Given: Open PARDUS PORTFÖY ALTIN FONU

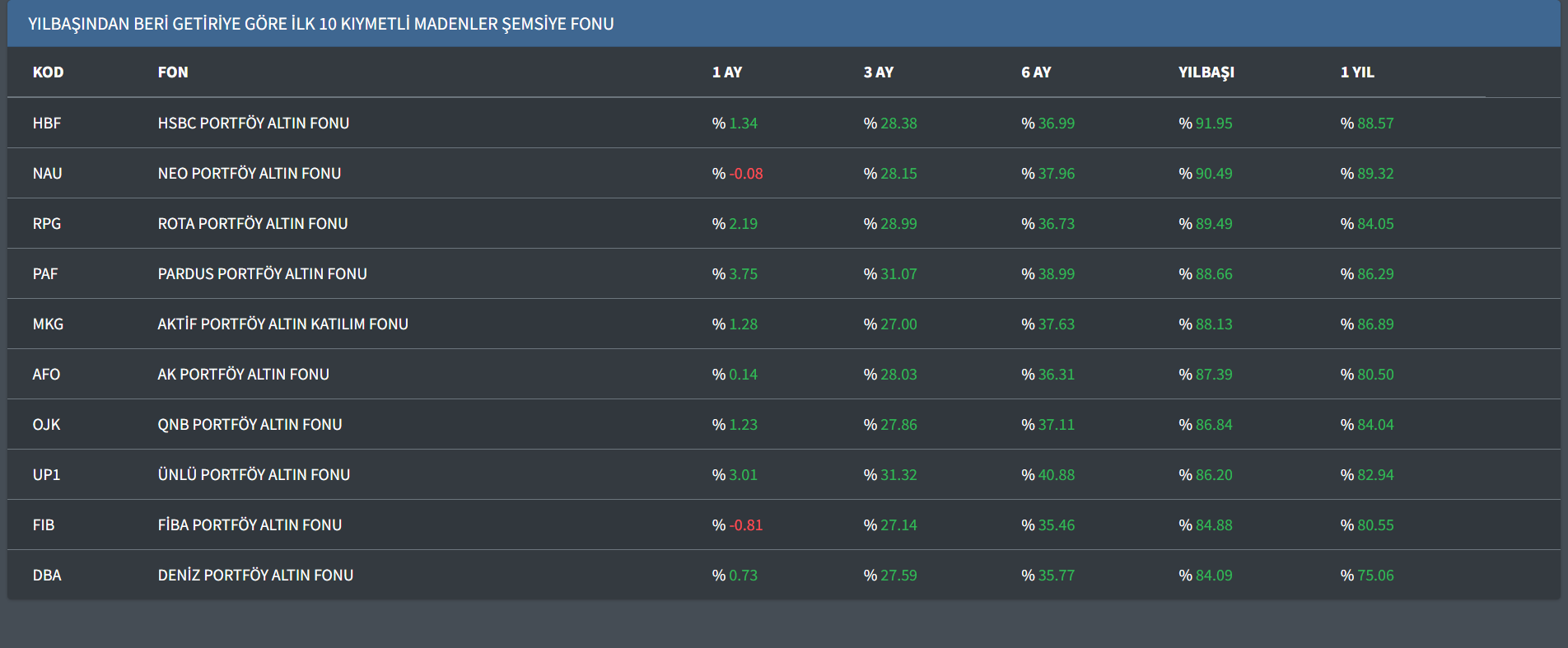Looking at the screenshot, I should pyautogui.click(x=262, y=274).
